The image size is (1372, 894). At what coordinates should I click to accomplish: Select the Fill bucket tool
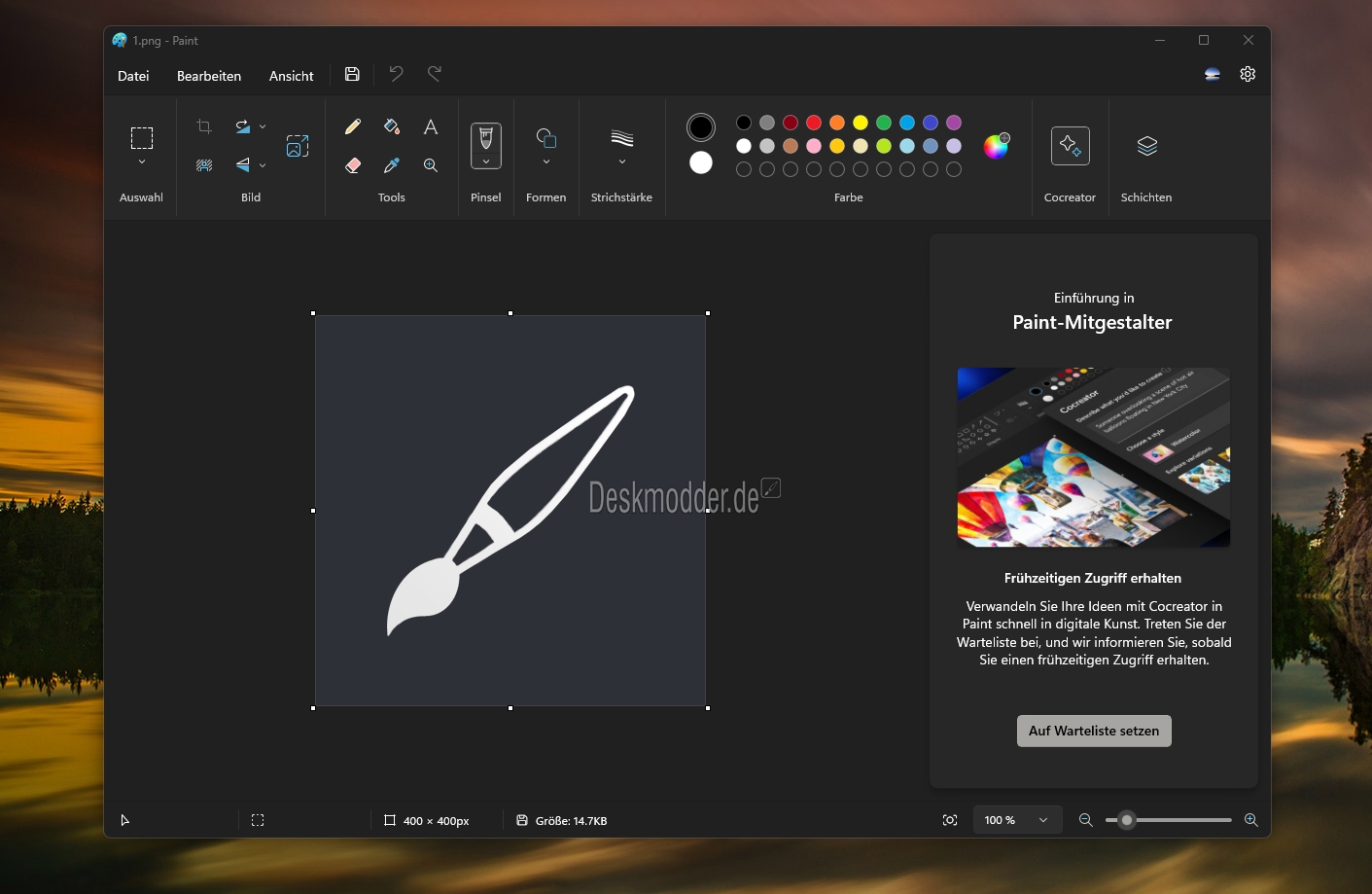(392, 126)
